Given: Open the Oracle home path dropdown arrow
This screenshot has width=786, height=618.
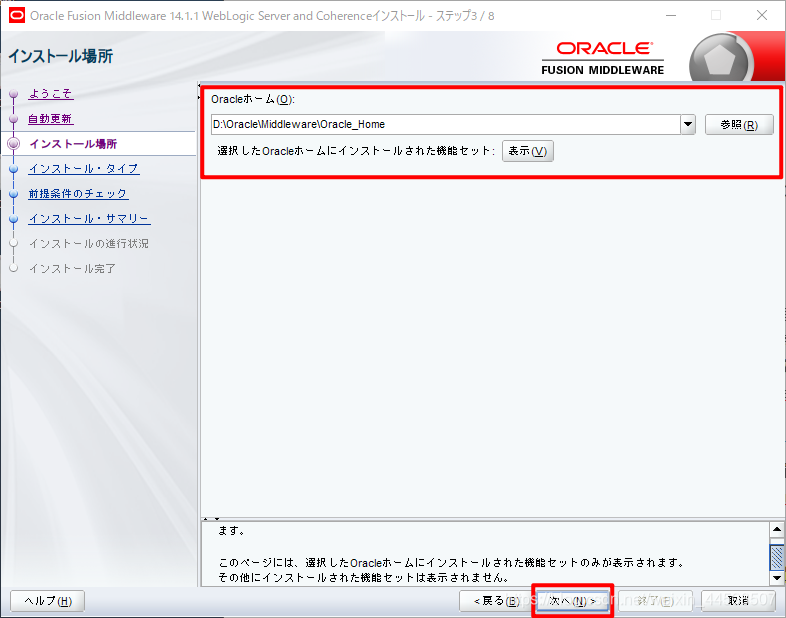Looking at the screenshot, I should [688, 124].
